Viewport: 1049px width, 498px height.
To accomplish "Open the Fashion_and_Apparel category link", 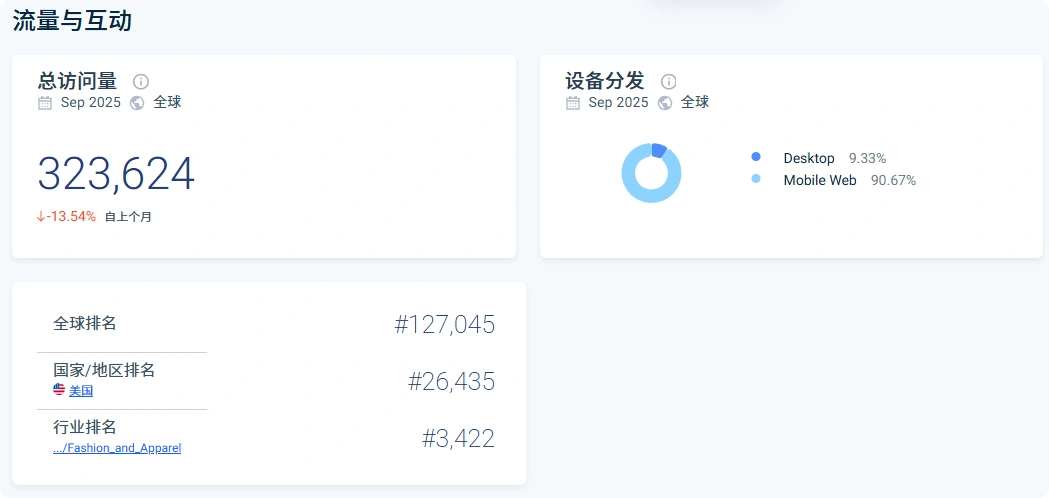I will [117, 448].
